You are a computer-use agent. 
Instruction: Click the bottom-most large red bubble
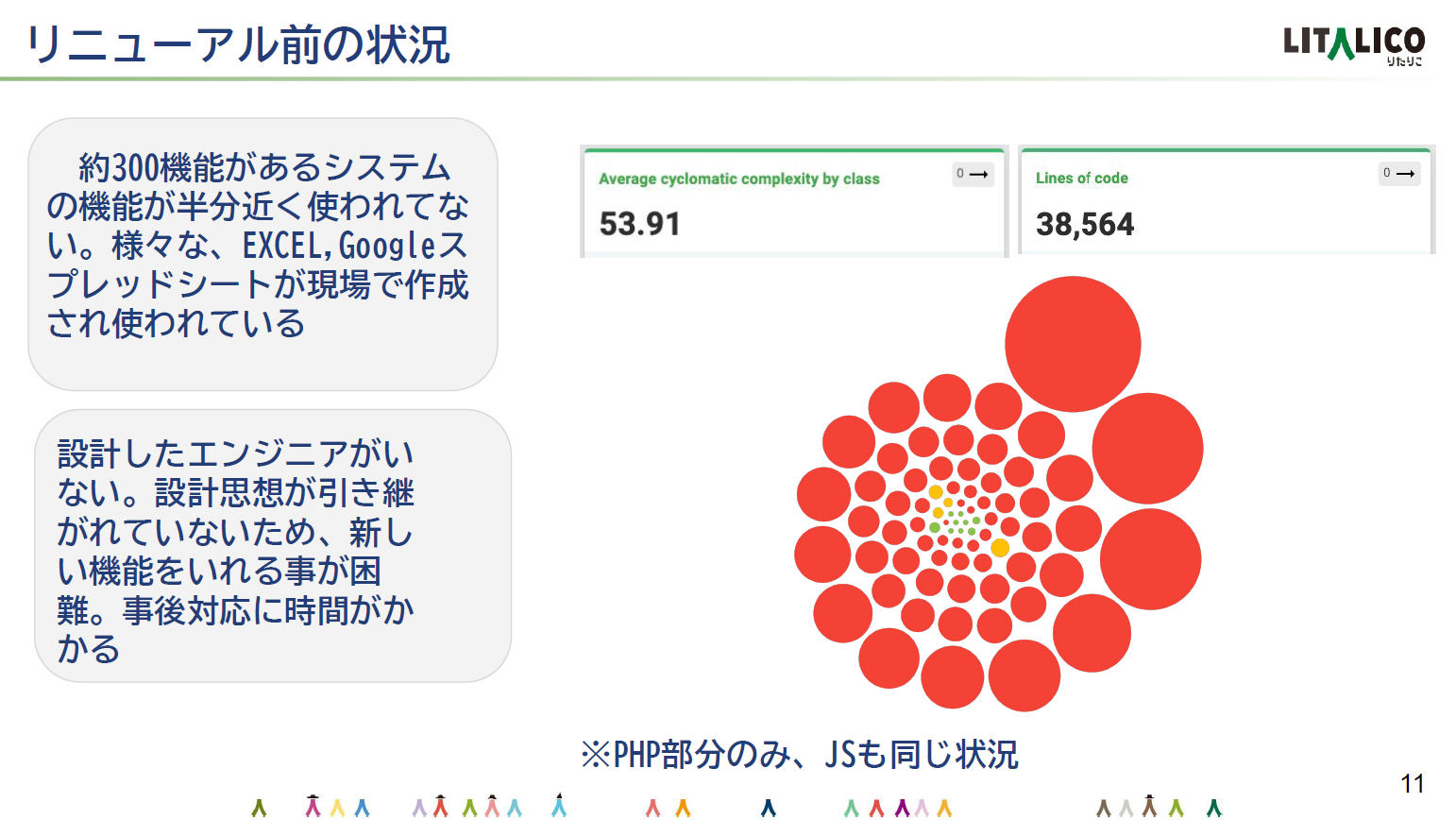(1024, 675)
